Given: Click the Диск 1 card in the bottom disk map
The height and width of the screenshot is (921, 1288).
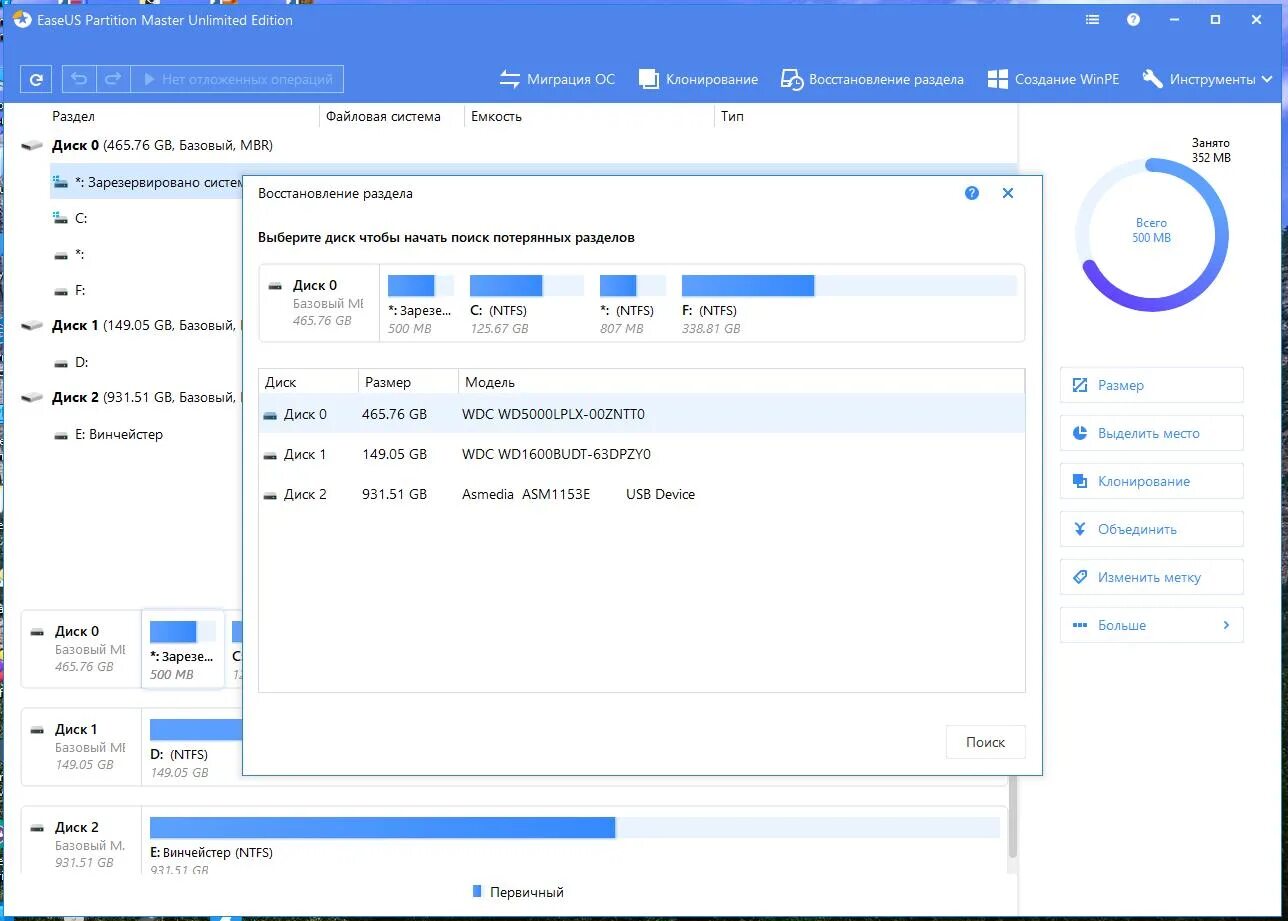Looking at the screenshot, I should (x=81, y=746).
